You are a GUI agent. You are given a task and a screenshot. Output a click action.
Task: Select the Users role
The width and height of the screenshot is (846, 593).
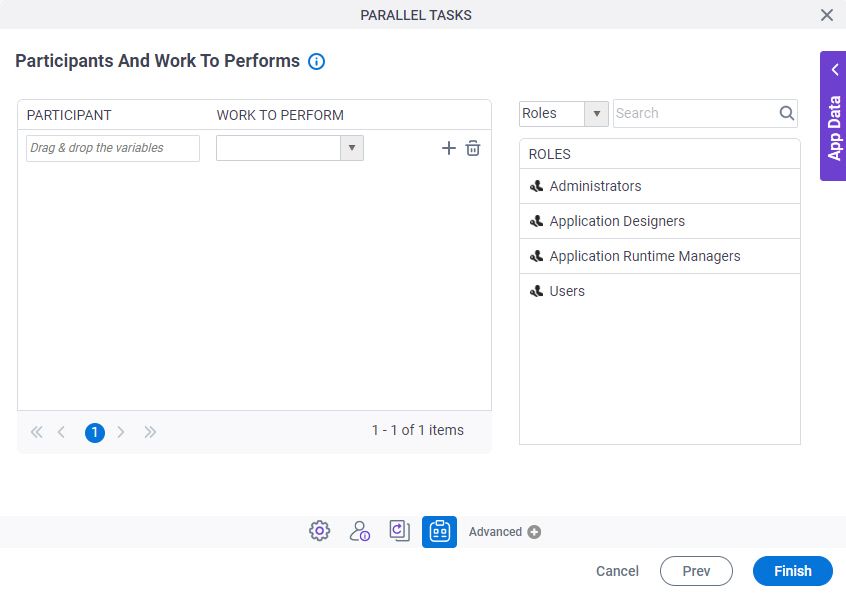(x=659, y=291)
